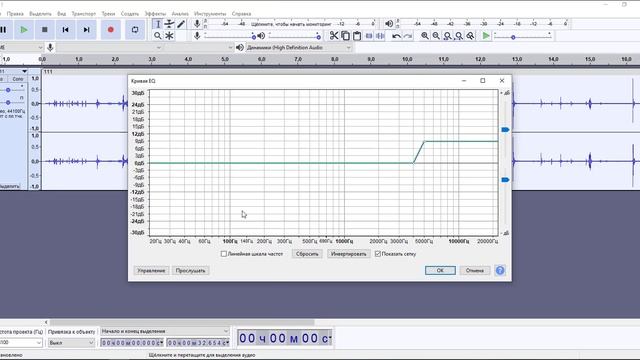The image size is (640, 360).
Task: Click the green Play transport button
Action: click(x=24, y=30)
